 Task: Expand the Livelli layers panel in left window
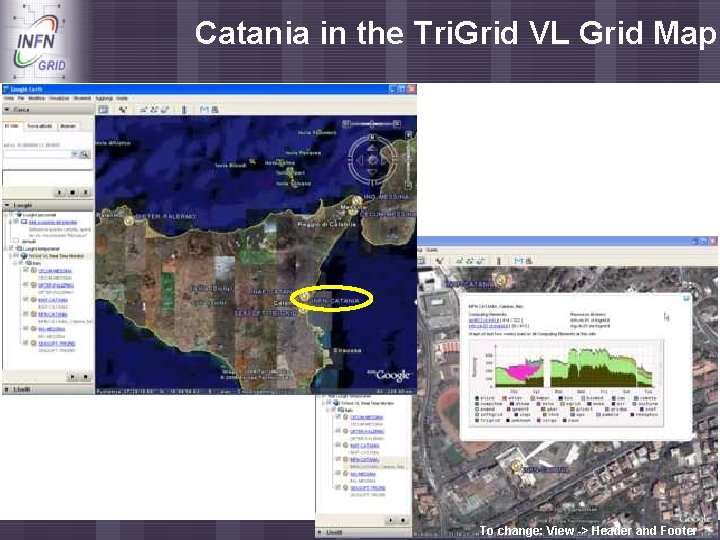7,389
